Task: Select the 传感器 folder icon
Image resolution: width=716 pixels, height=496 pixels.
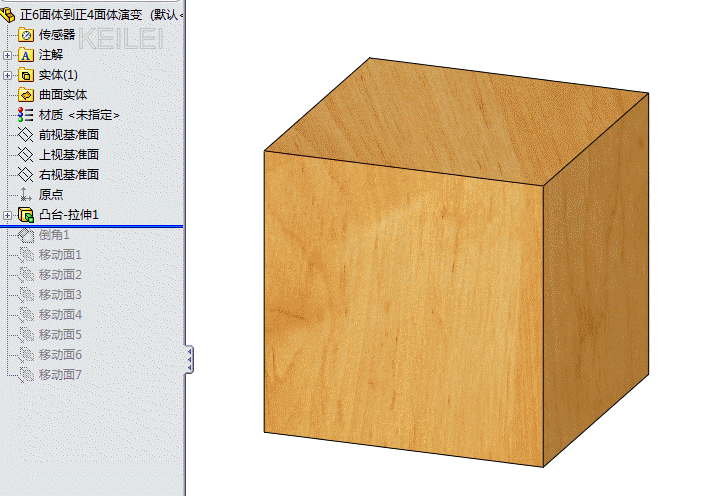Action: tap(26, 35)
